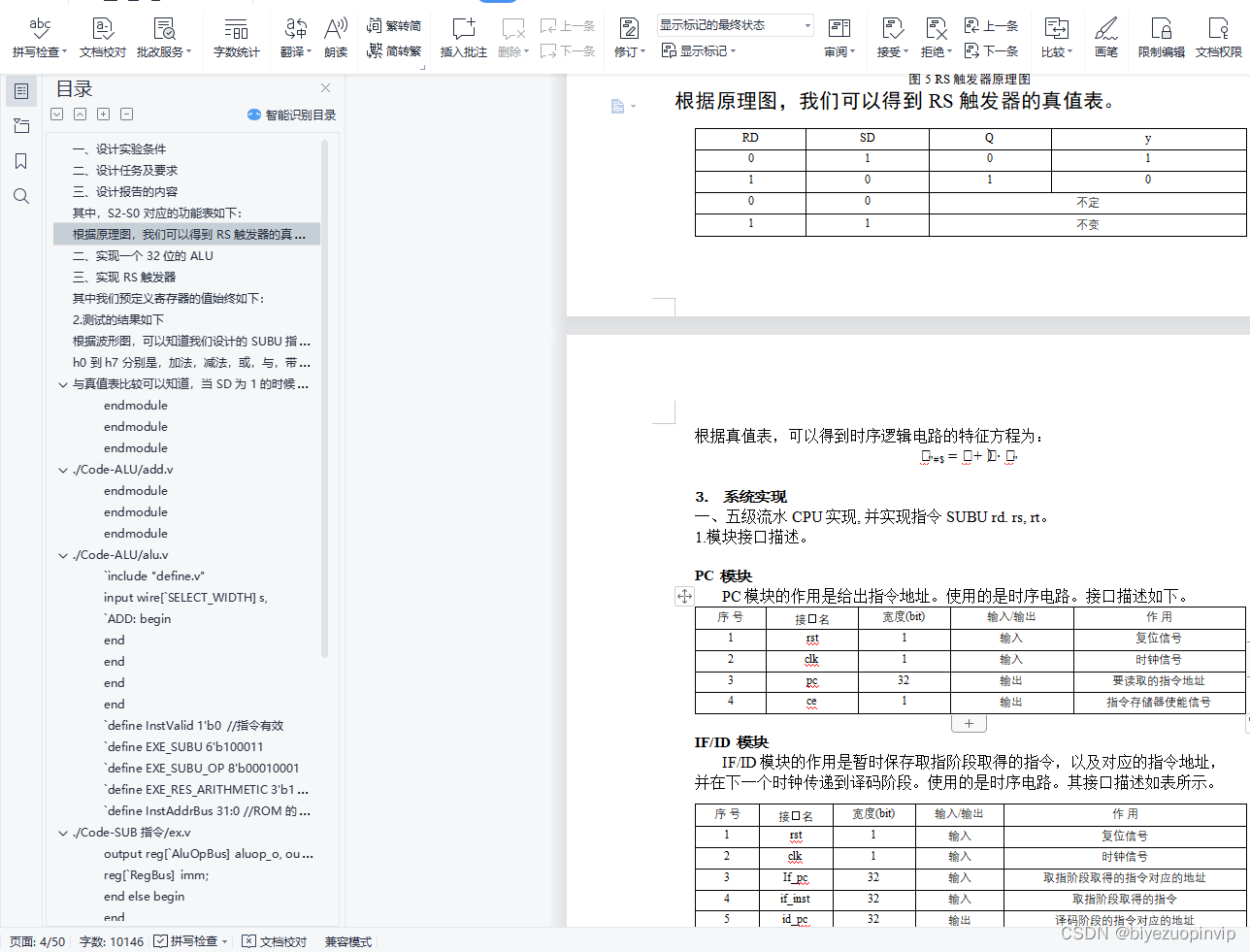The image size is (1250, 952).
Task: Open the outline panel icon in the sidebar
Action: (21, 91)
